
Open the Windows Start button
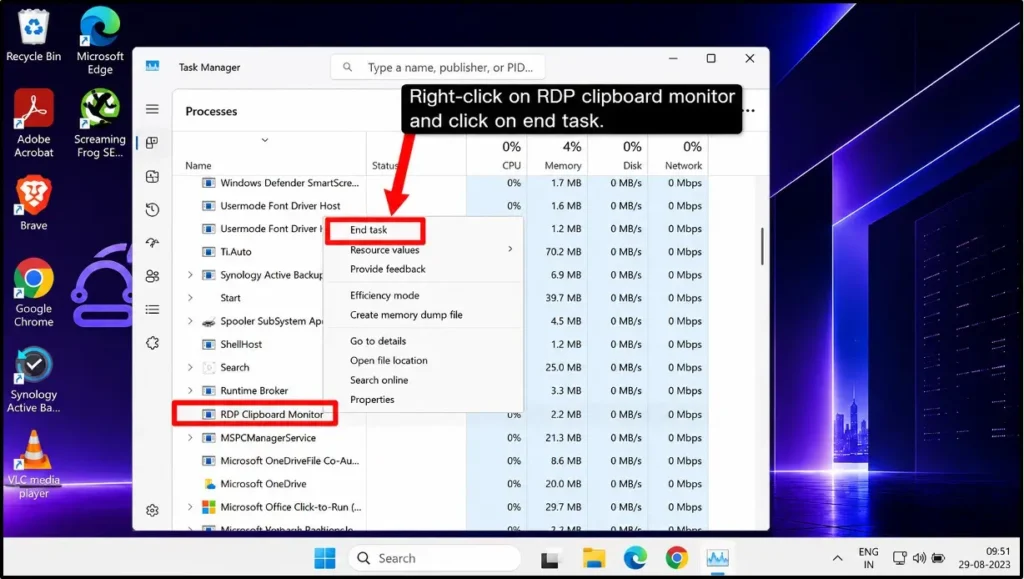[x=325, y=558]
